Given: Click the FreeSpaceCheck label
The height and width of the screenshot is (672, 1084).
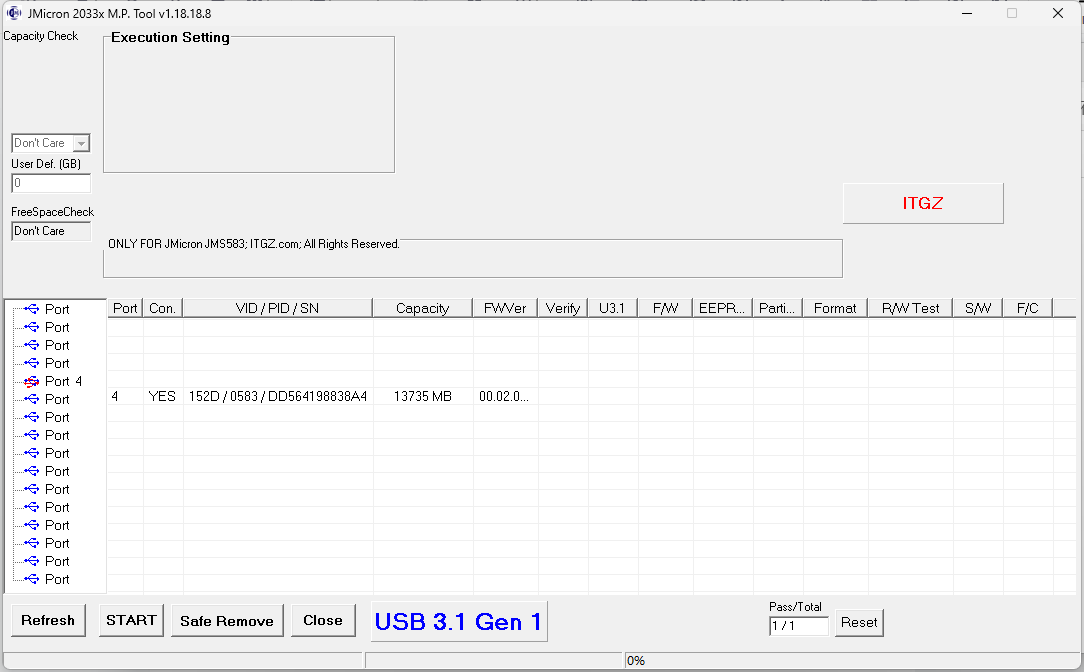Looking at the screenshot, I should coord(53,212).
